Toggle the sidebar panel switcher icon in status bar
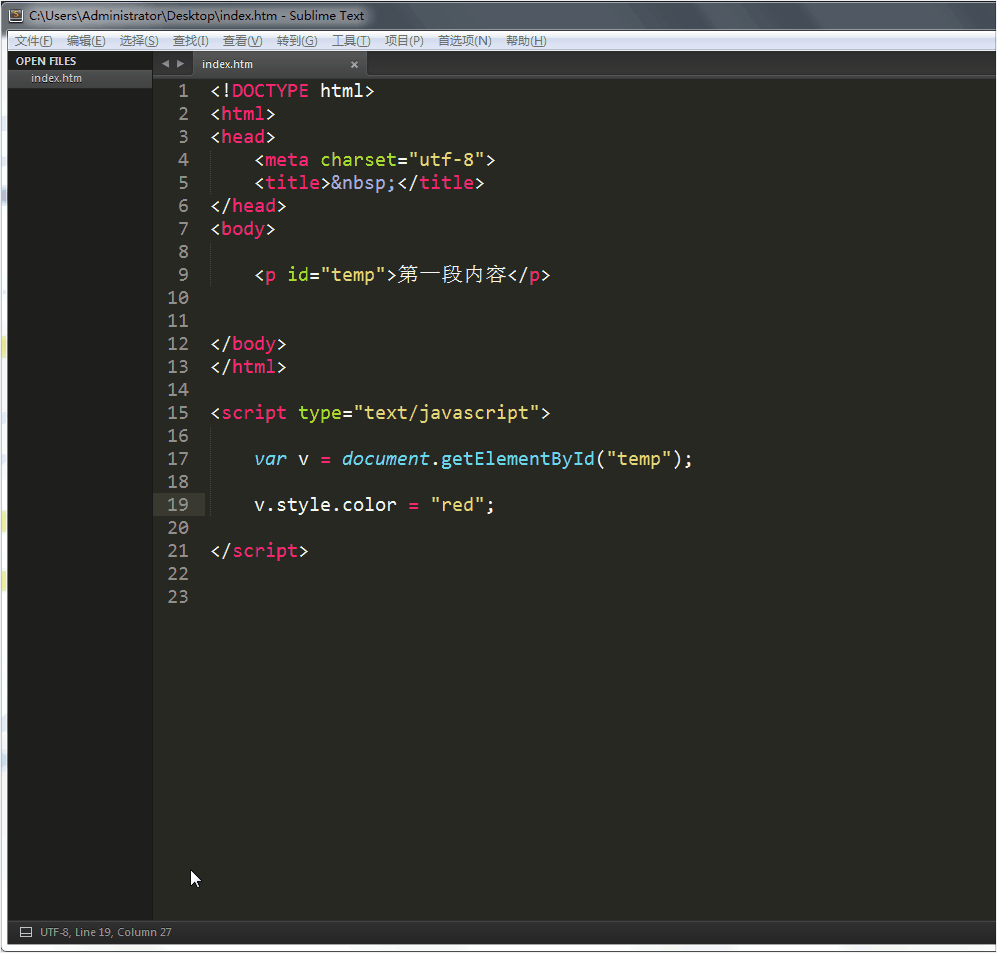997x953 pixels. click(x=26, y=932)
